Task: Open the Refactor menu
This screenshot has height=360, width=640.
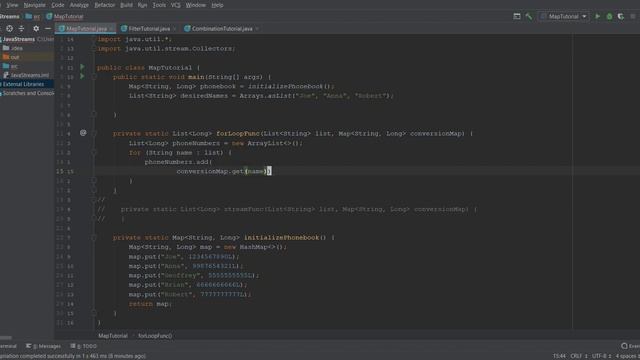Action: point(104,5)
